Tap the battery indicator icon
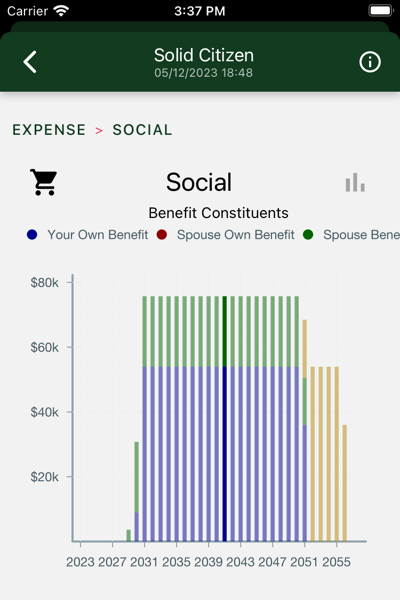 coord(381,11)
